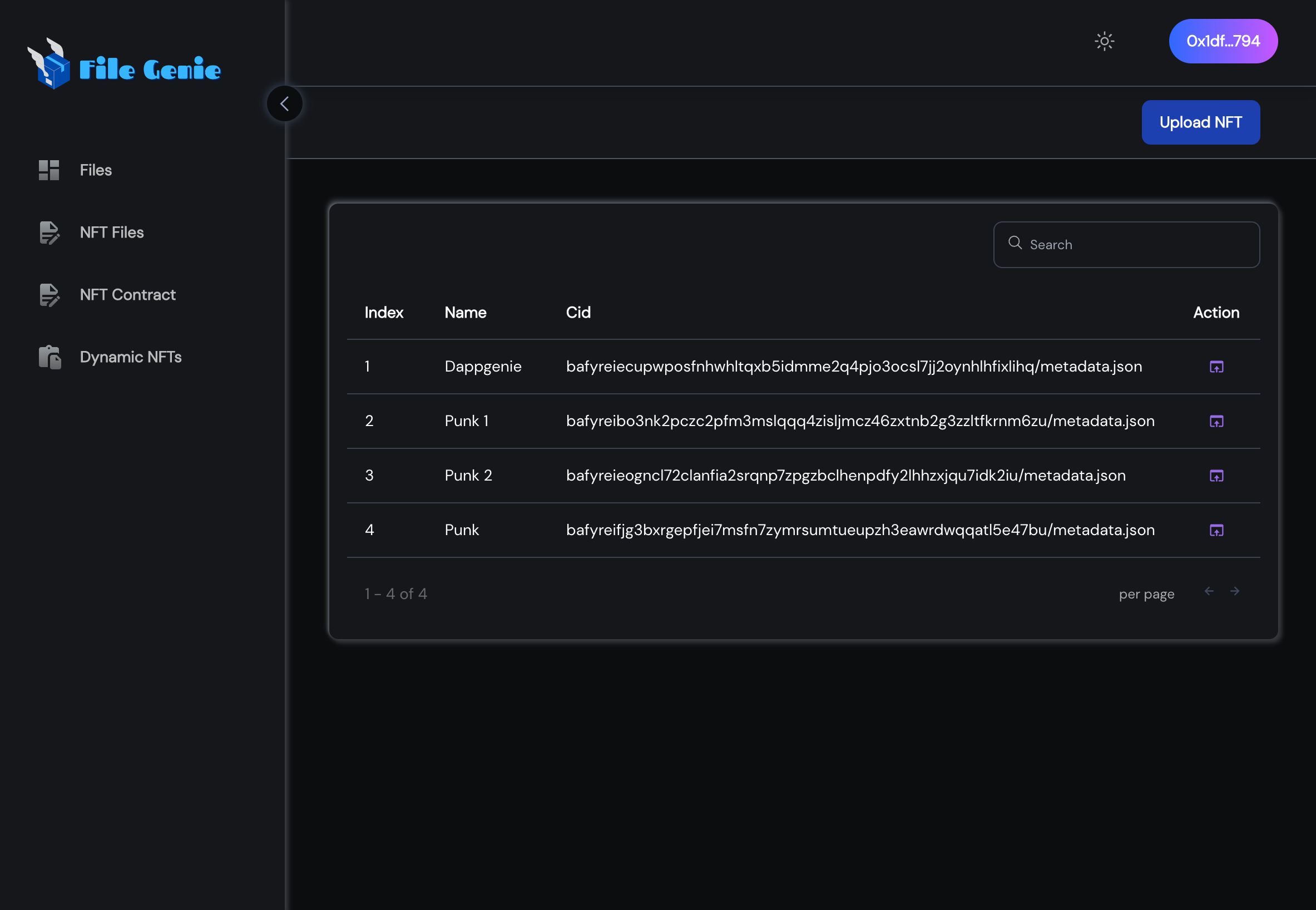The height and width of the screenshot is (910, 1316).
Task: Click the NFT Contract document icon
Action: [x=50, y=295]
